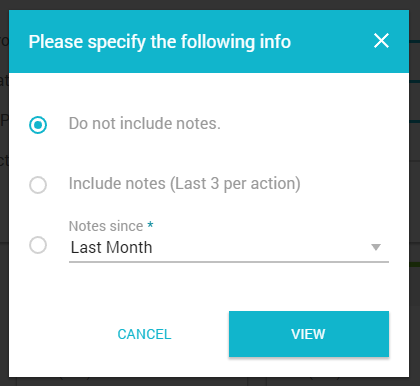420x386 pixels.
Task: Click the word 'notes' in the first option
Action: [x=197, y=124]
